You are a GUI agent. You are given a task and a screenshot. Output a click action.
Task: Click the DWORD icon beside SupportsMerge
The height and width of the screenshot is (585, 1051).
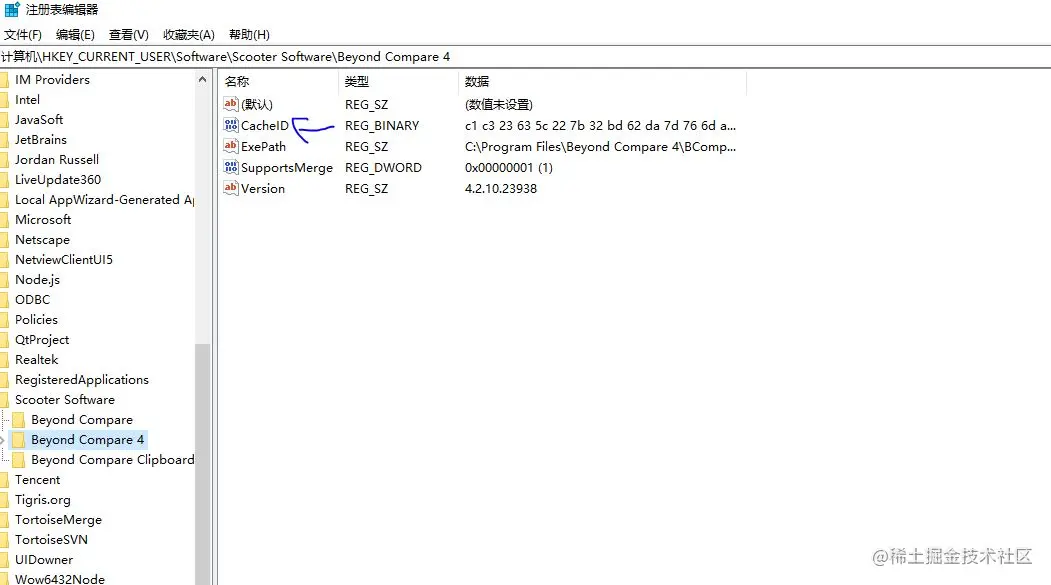tap(231, 167)
